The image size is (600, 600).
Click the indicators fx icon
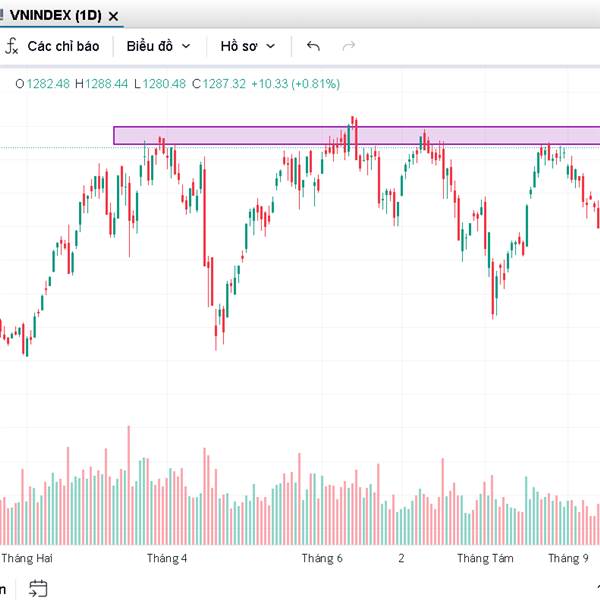pos(13,46)
